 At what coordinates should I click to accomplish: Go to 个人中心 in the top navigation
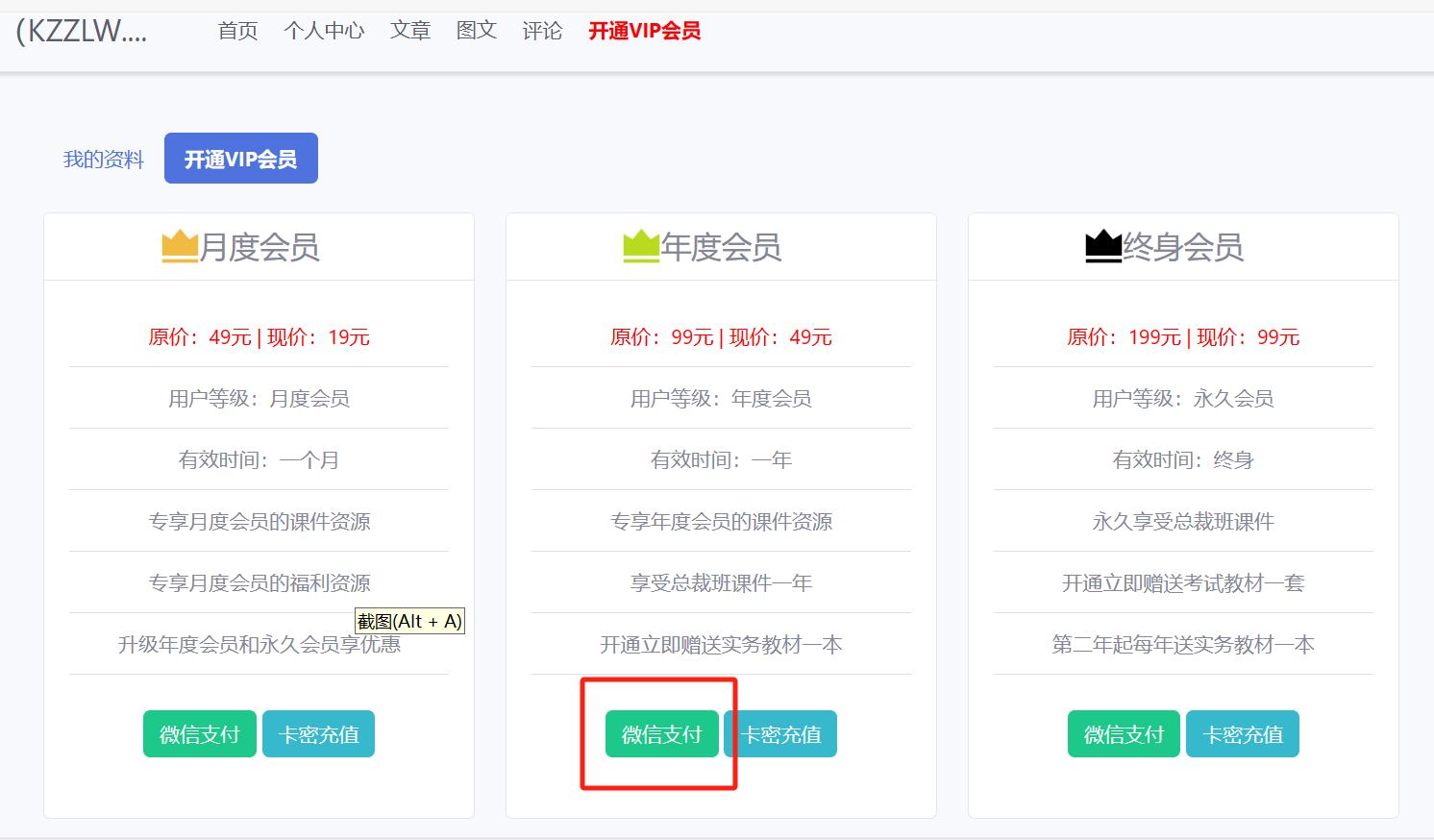(324, 31)
